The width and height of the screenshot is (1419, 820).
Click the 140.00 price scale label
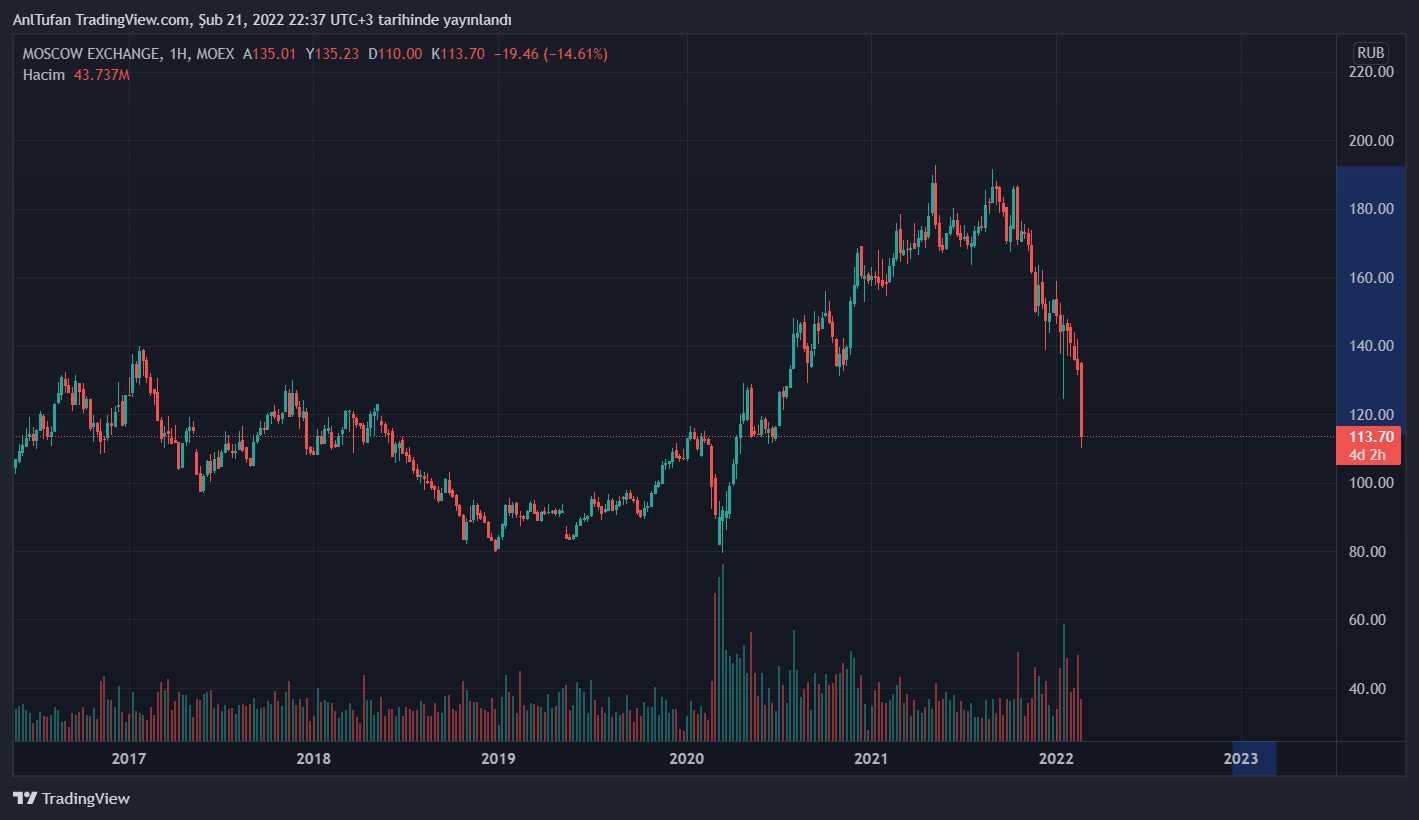pos(1371,346)
